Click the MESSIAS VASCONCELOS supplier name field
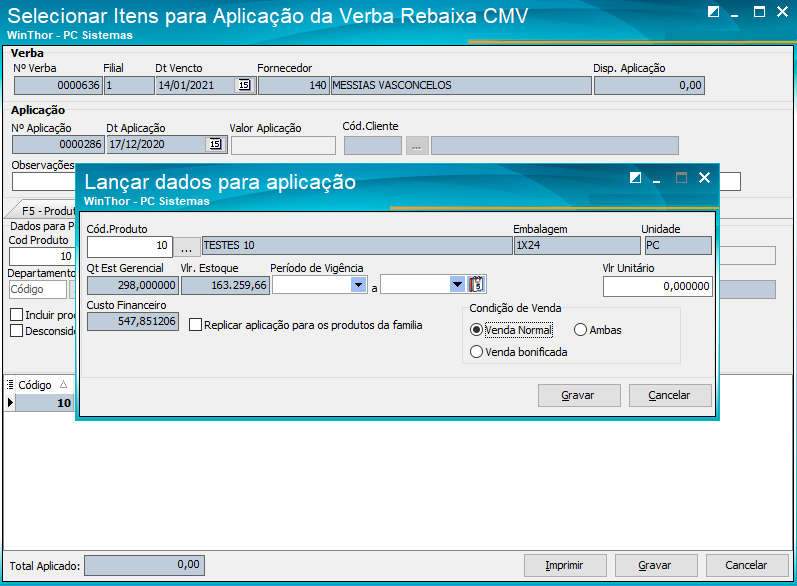Screen dimensions: 797x586 click(x=461, y=85)
